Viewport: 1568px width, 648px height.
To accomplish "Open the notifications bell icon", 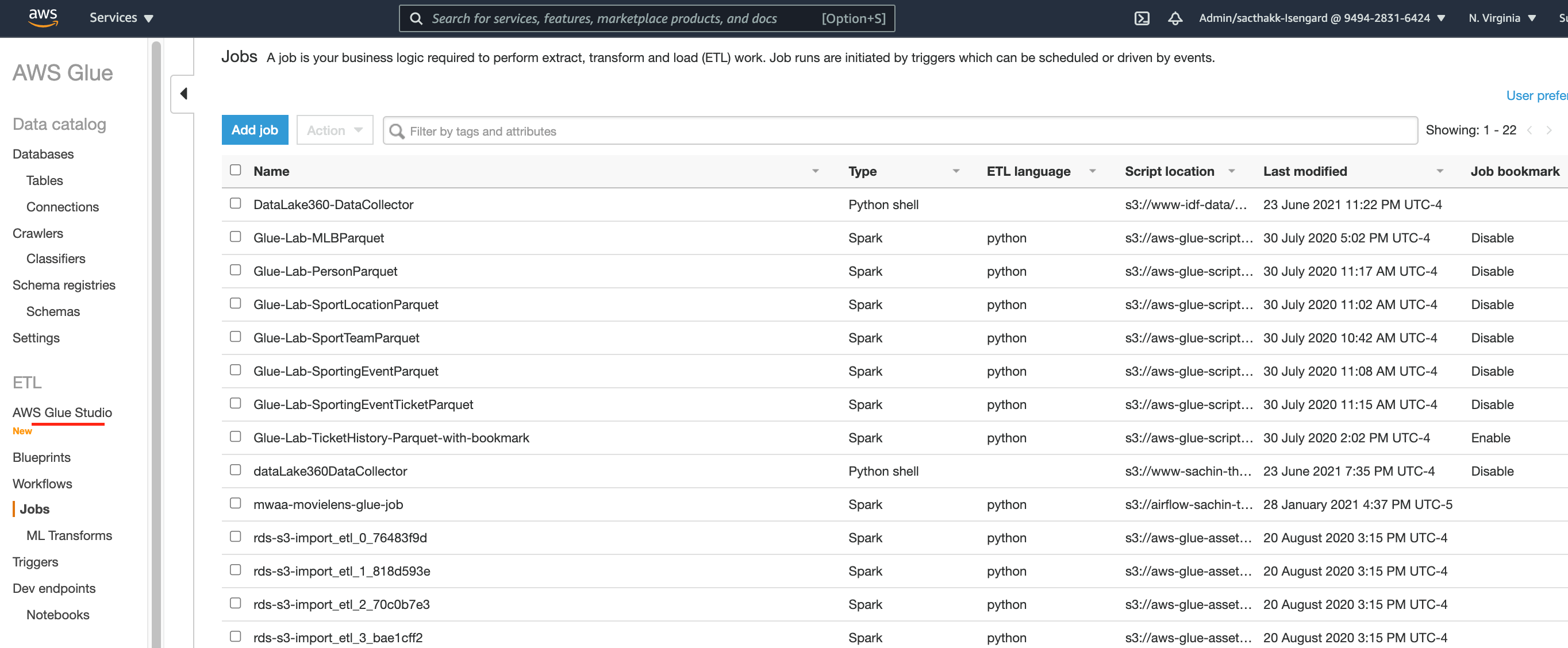I will 1175,18.
